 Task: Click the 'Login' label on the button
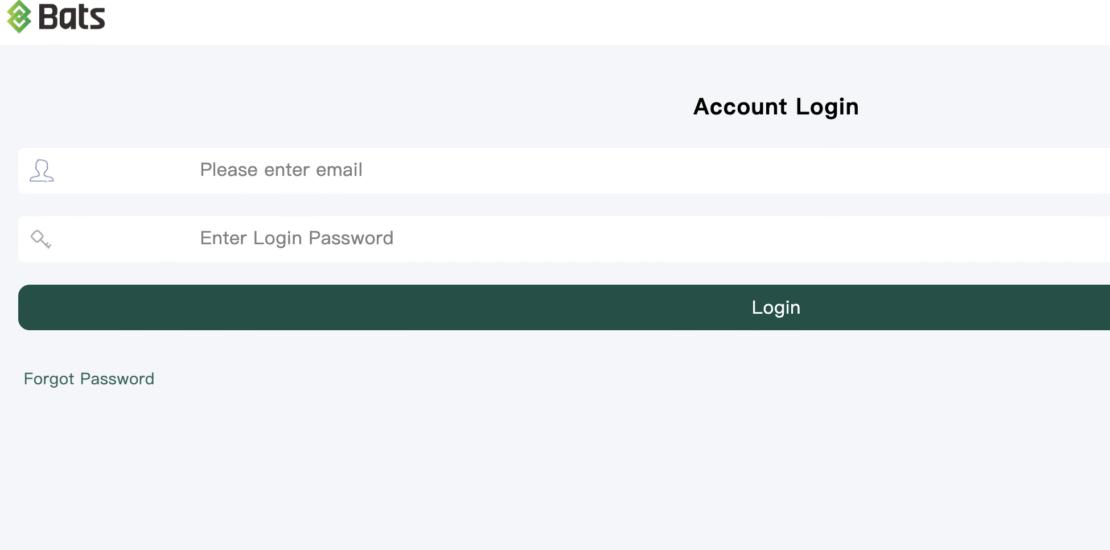click(x=775, y=308)
